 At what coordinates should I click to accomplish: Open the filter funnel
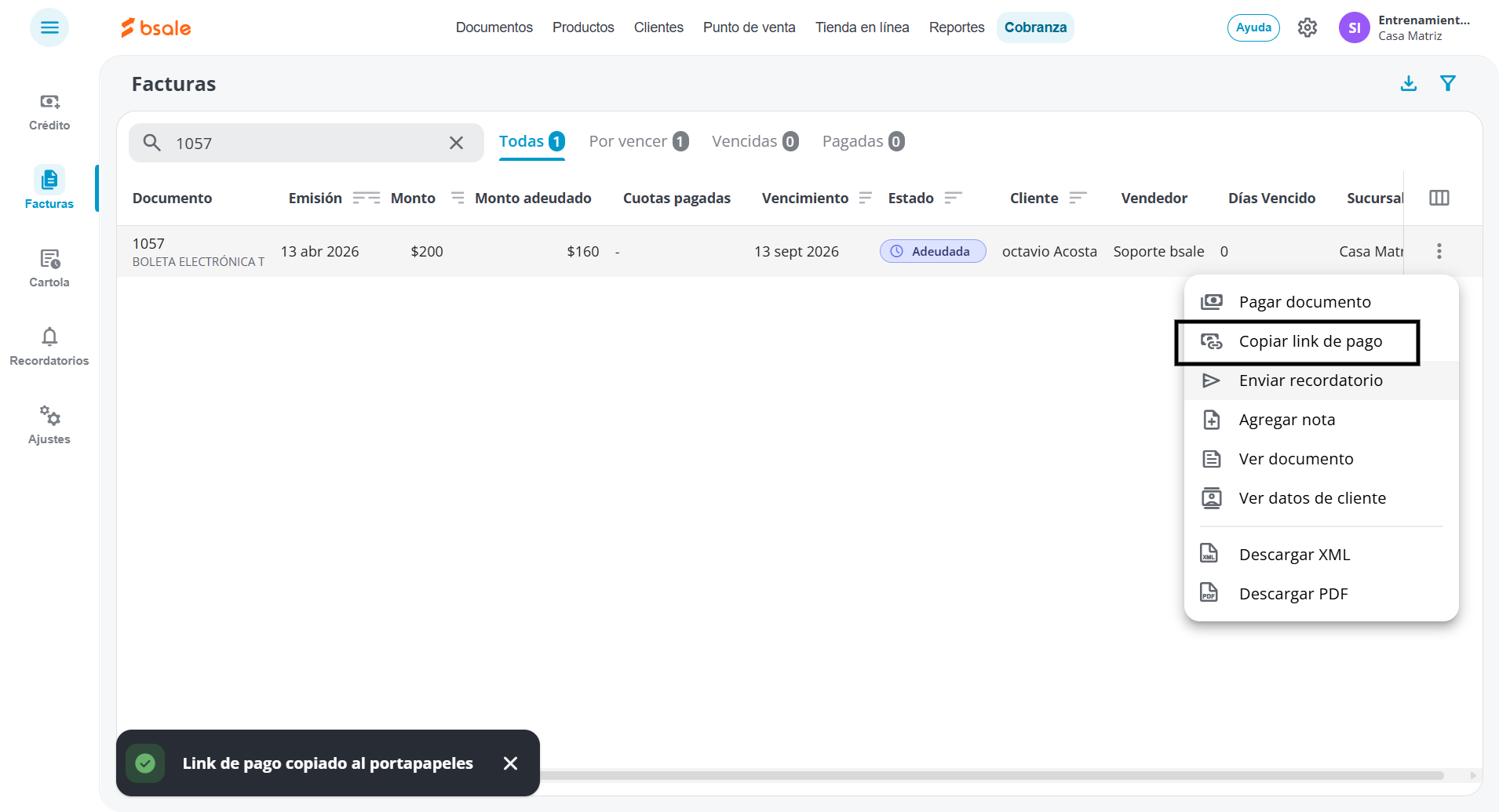(1448, 83)
